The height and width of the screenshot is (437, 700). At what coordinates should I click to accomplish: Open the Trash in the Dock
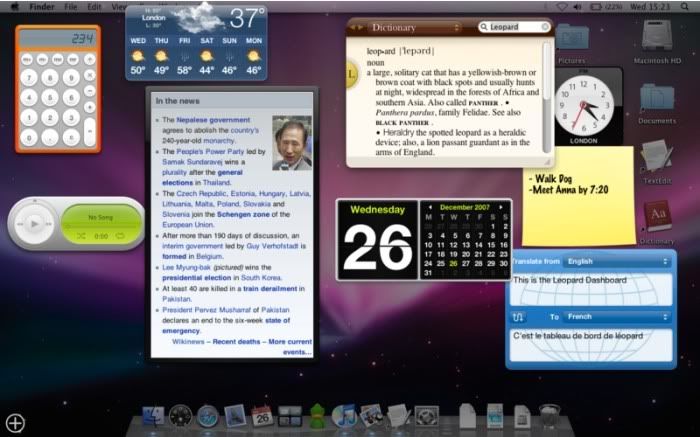pos(550,416)
